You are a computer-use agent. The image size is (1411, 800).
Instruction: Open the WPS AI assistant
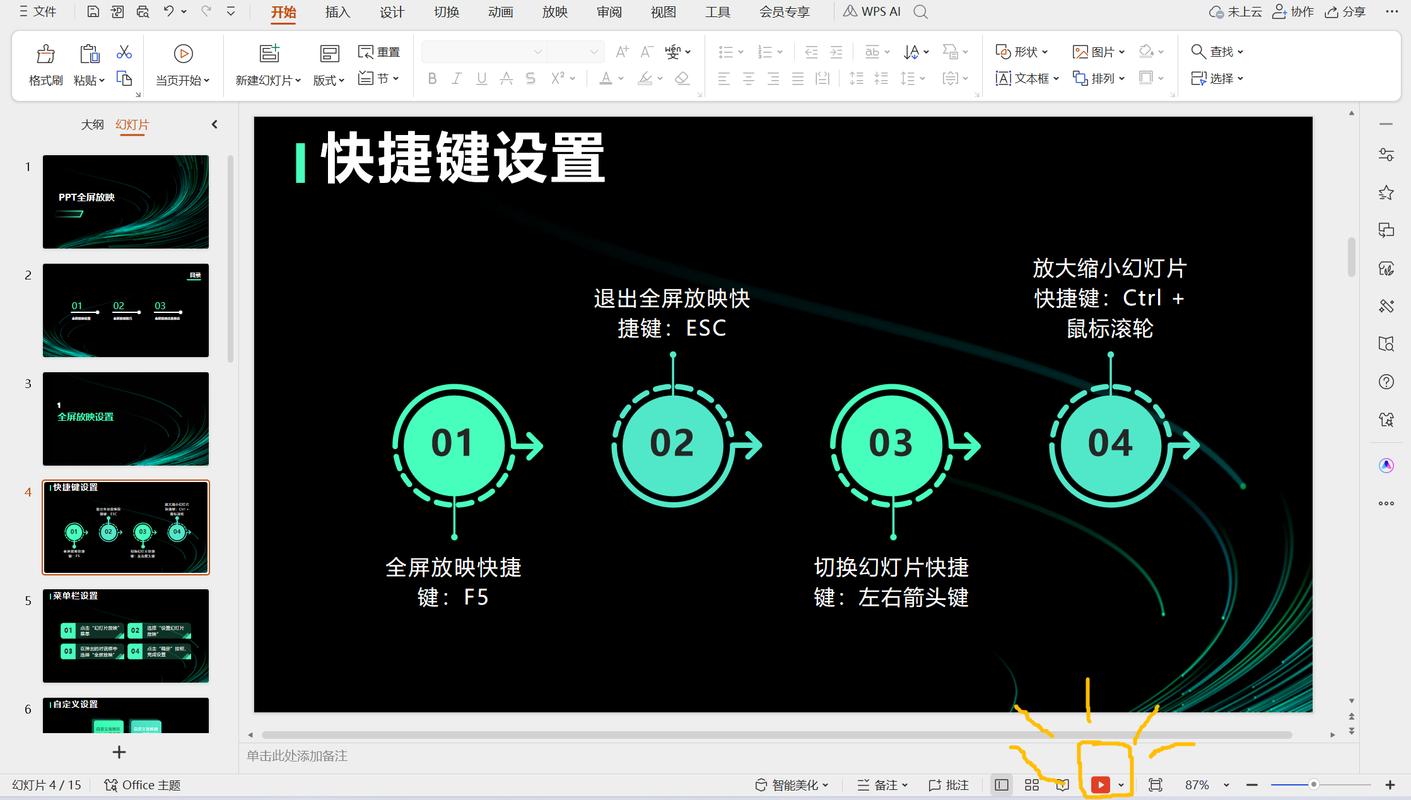pos(871,12)
